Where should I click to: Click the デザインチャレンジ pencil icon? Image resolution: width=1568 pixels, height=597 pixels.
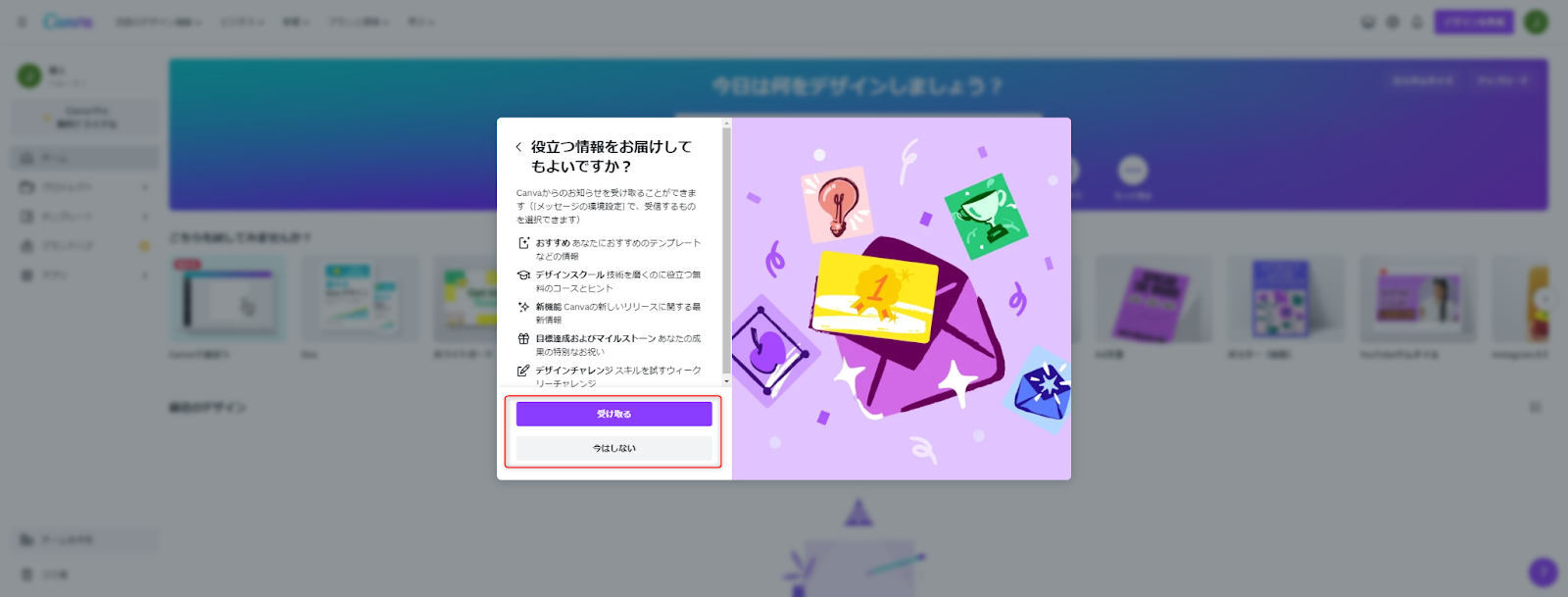523,371
